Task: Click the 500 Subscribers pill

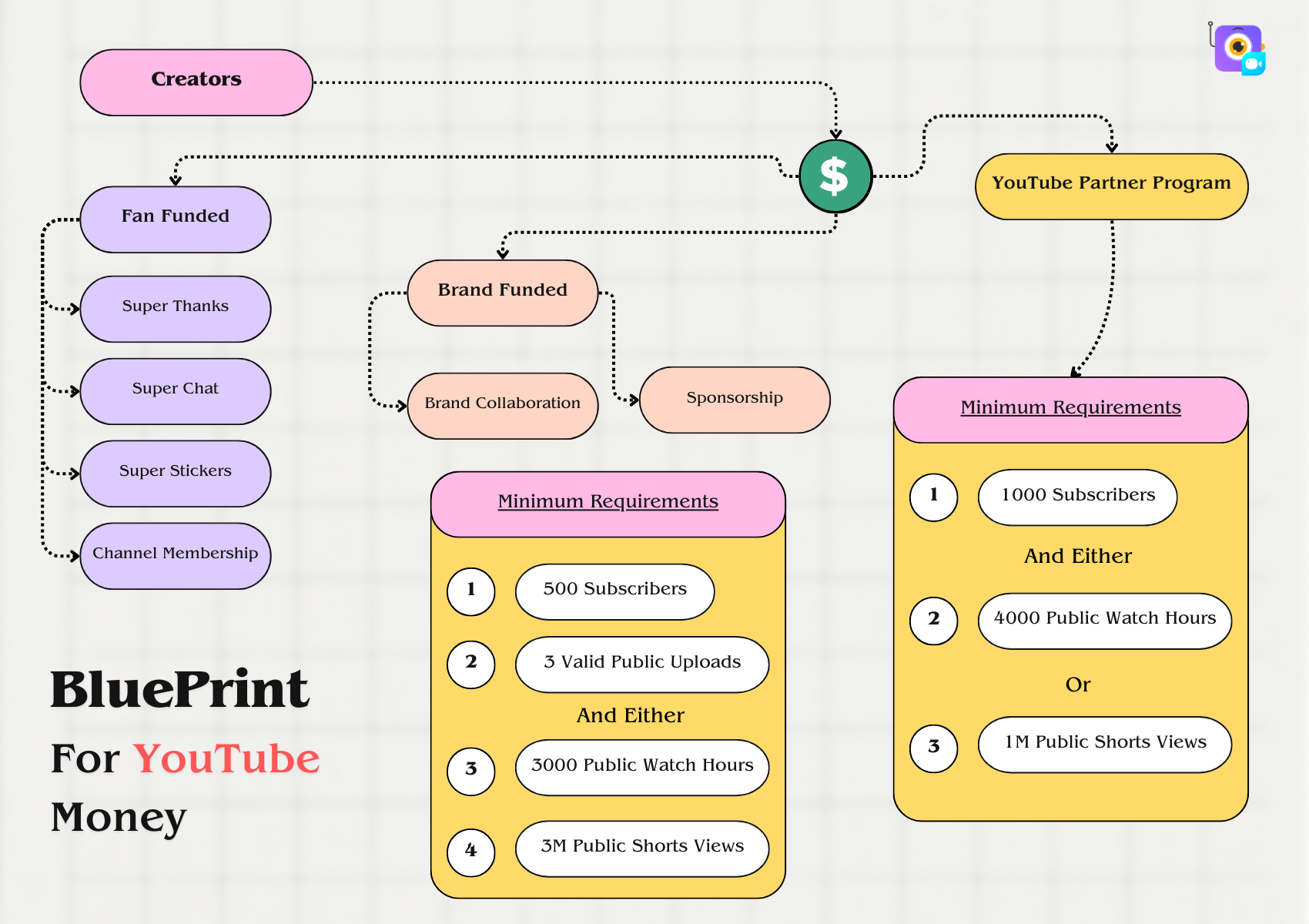Action: pyautogui.click(x=614, y=591)
